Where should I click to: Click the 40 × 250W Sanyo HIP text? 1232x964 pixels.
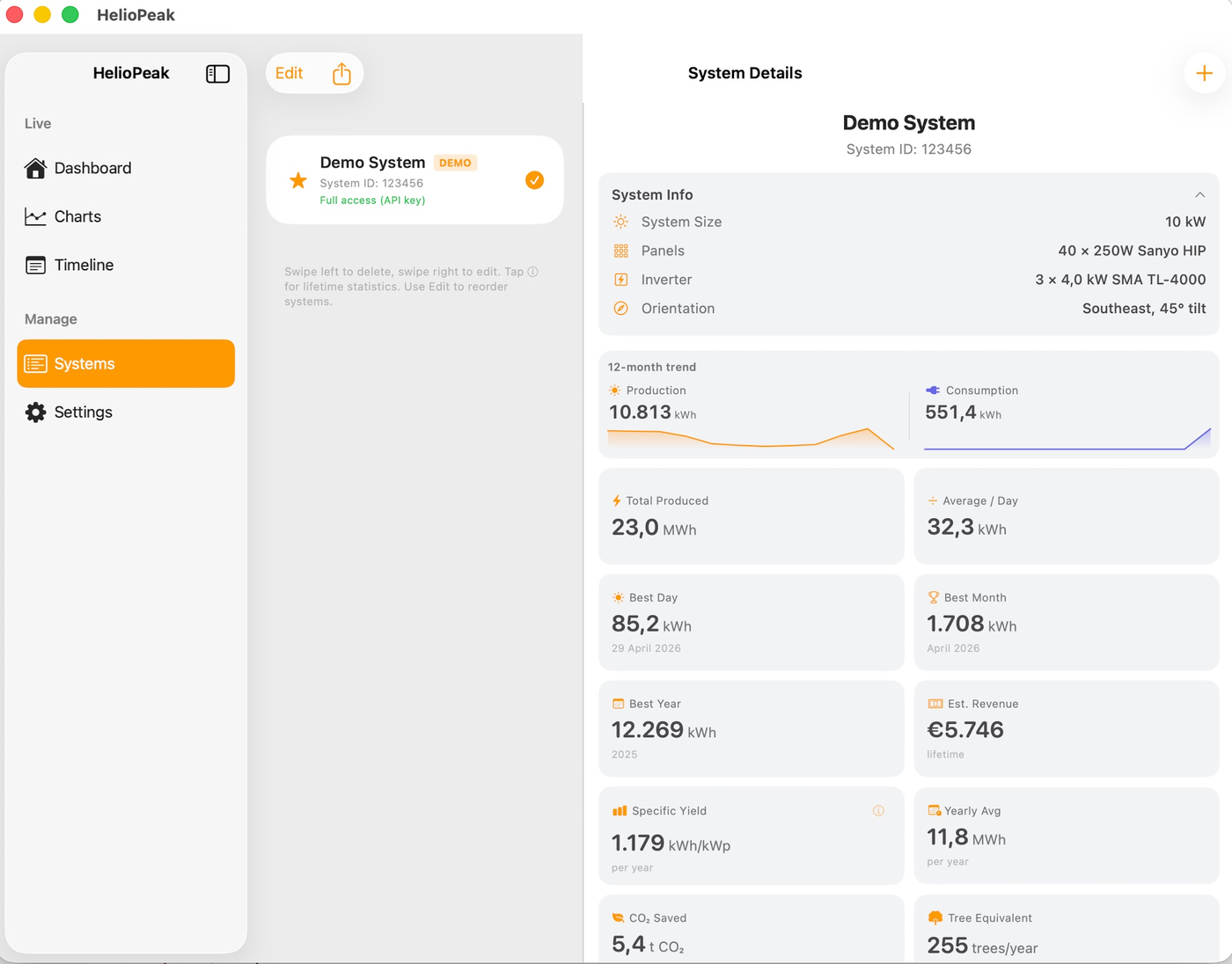point(1132,251)
